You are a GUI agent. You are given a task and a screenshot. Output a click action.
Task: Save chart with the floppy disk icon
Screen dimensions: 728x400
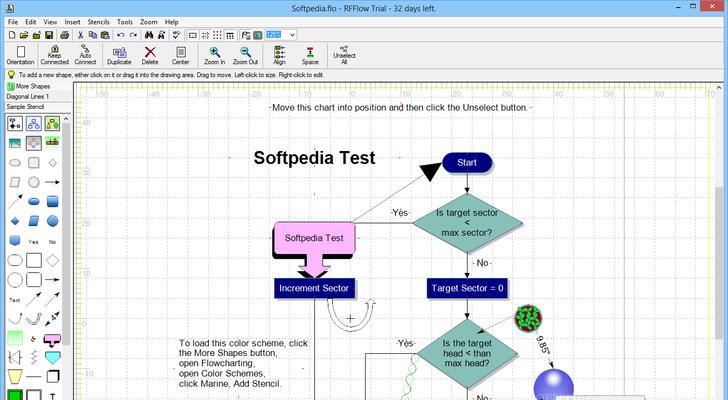[49, 35]
